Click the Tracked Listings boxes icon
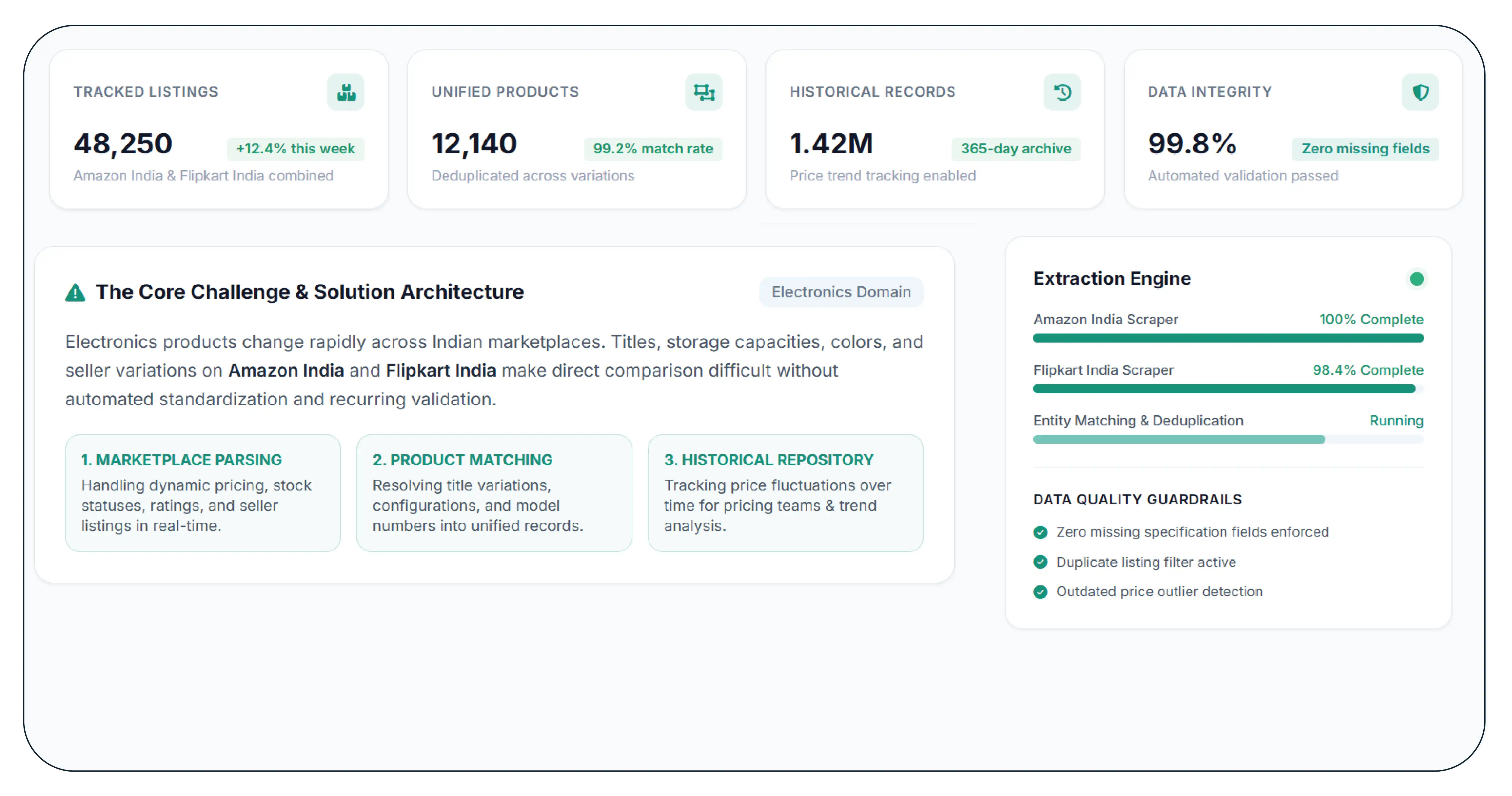 346,92
